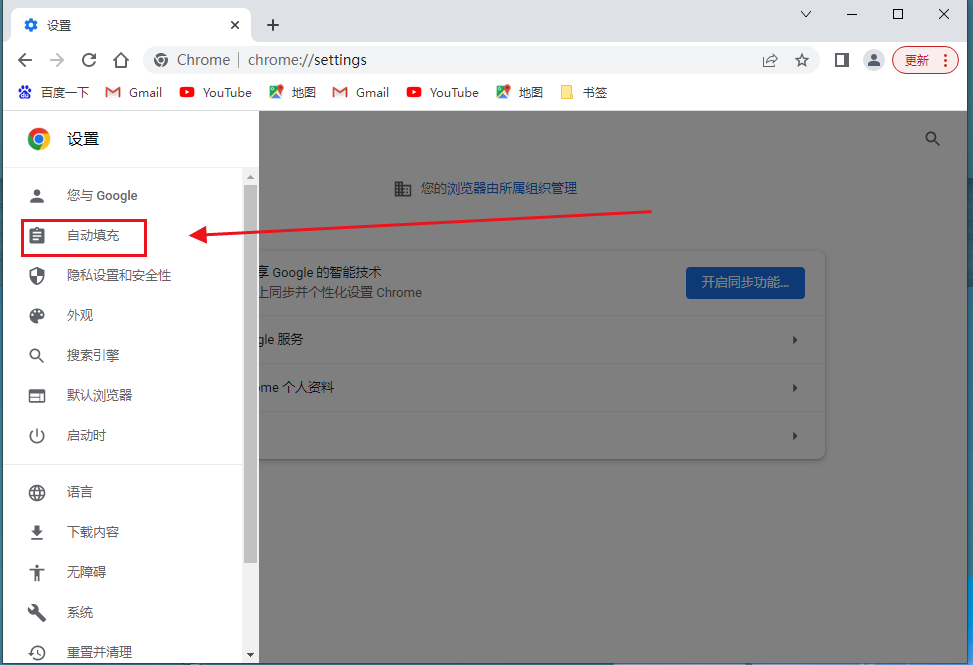Viewport: 973px width, 665px height.
Task: Open the second 地图 bookmark
Action: [519, 92]
